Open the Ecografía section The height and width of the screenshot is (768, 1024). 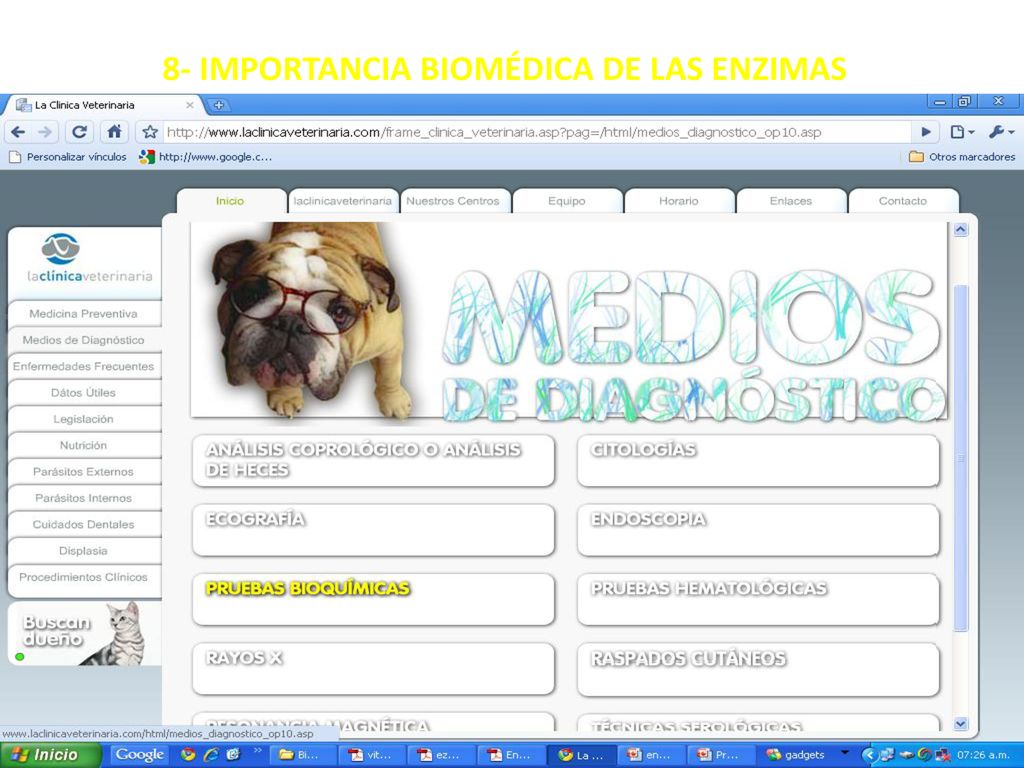point(374,530)
